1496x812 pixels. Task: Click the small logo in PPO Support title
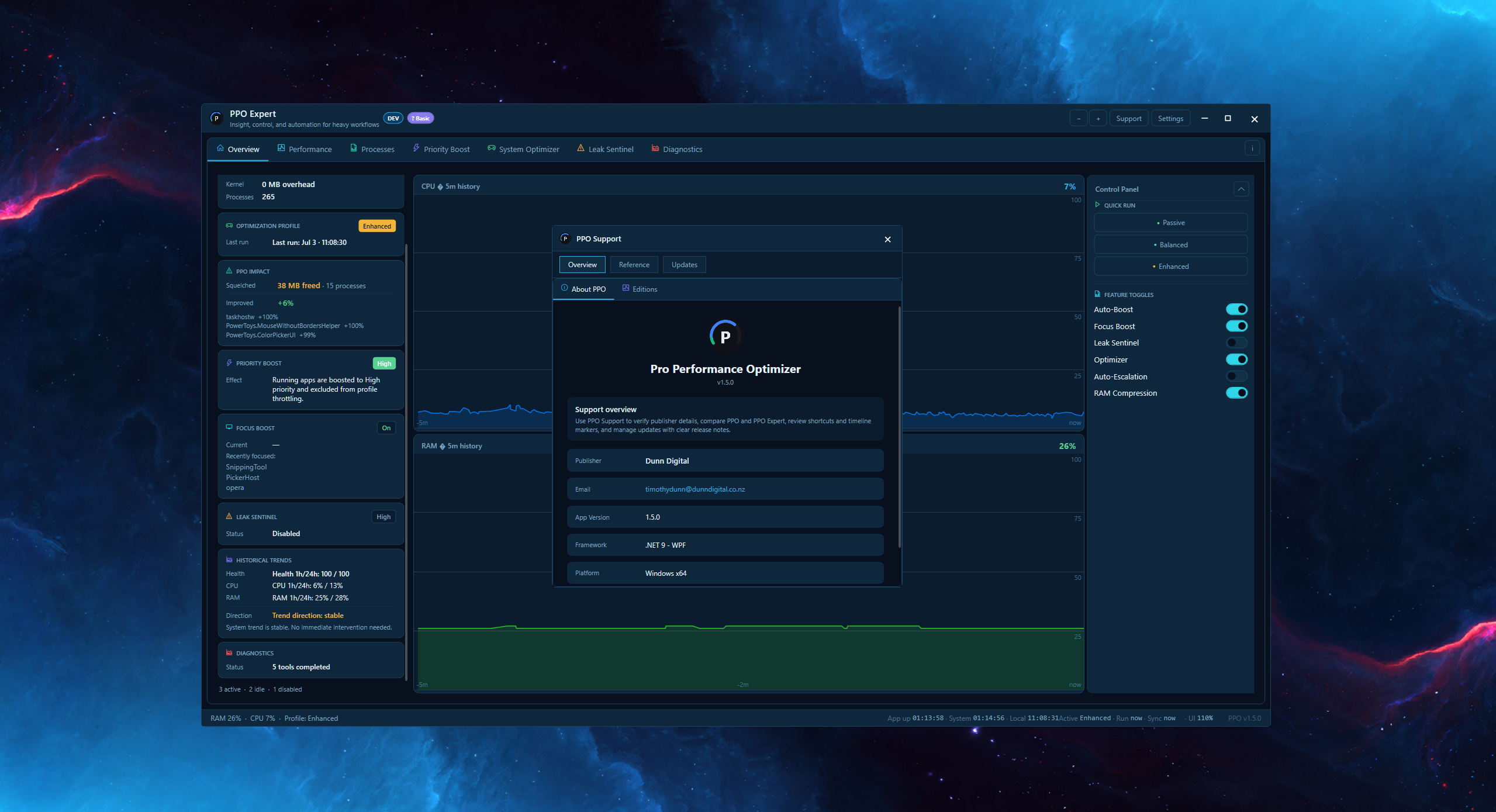tap(565, 239)
